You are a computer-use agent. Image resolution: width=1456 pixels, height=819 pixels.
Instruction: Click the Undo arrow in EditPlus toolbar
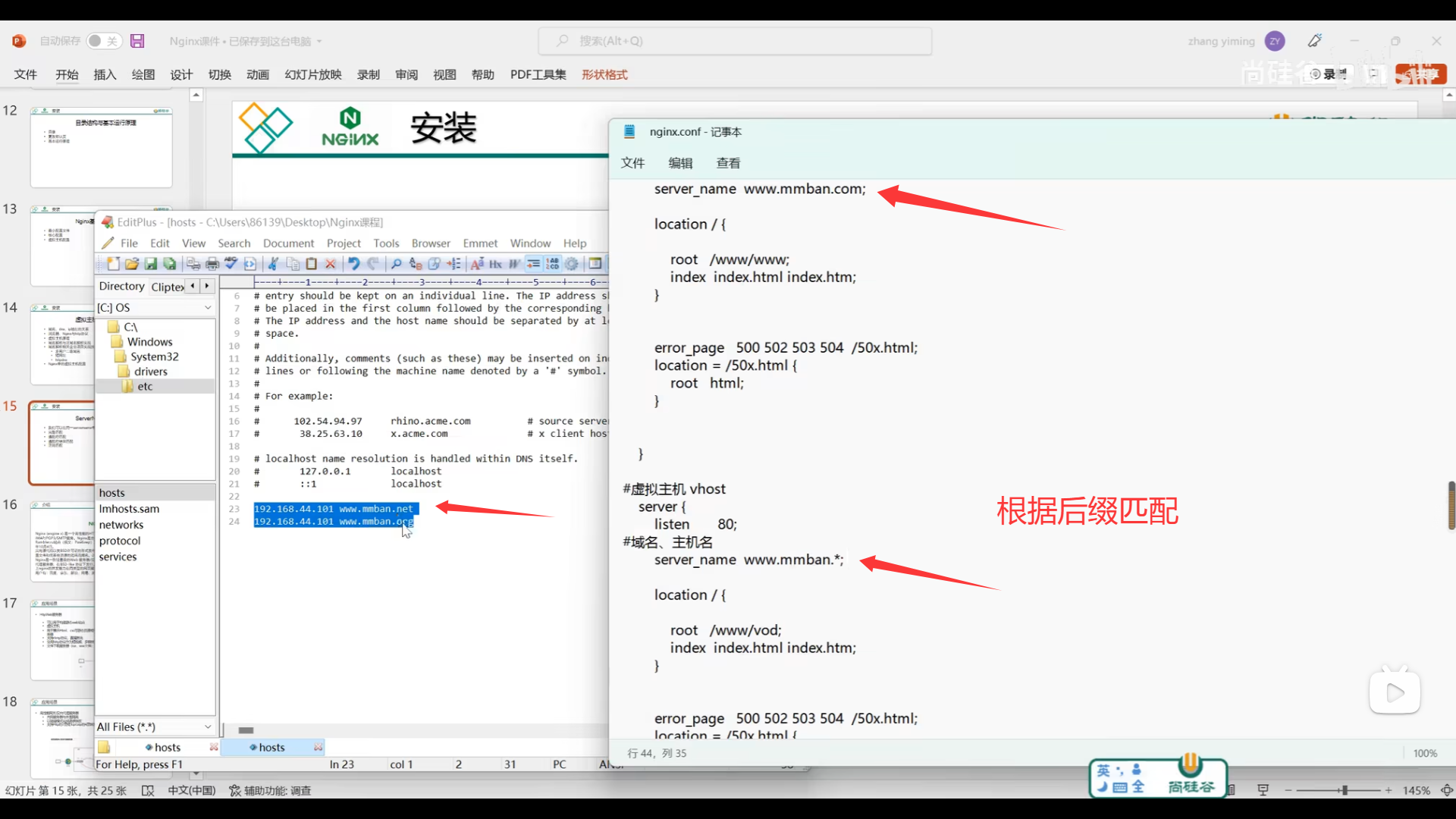point(353,264)
